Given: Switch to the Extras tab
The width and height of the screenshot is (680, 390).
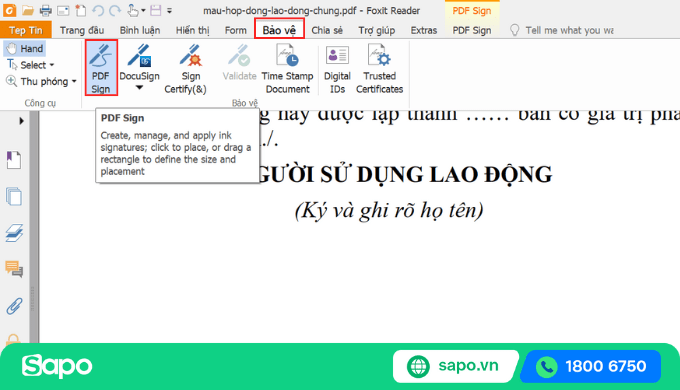Looking at the screenshot, I should tap(424, 30).
